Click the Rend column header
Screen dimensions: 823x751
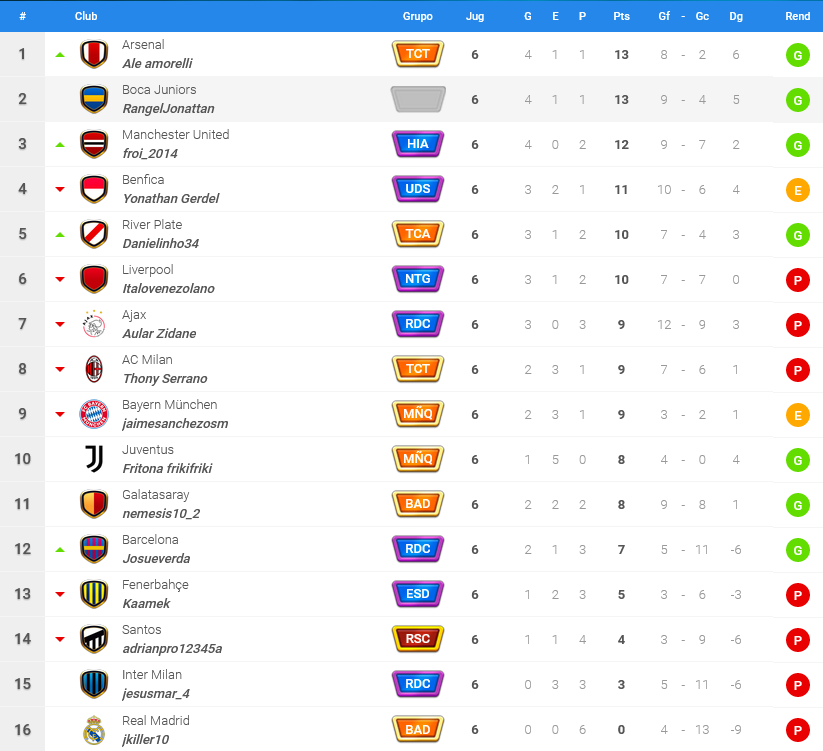pyautogui.click(x=798, y=16)
